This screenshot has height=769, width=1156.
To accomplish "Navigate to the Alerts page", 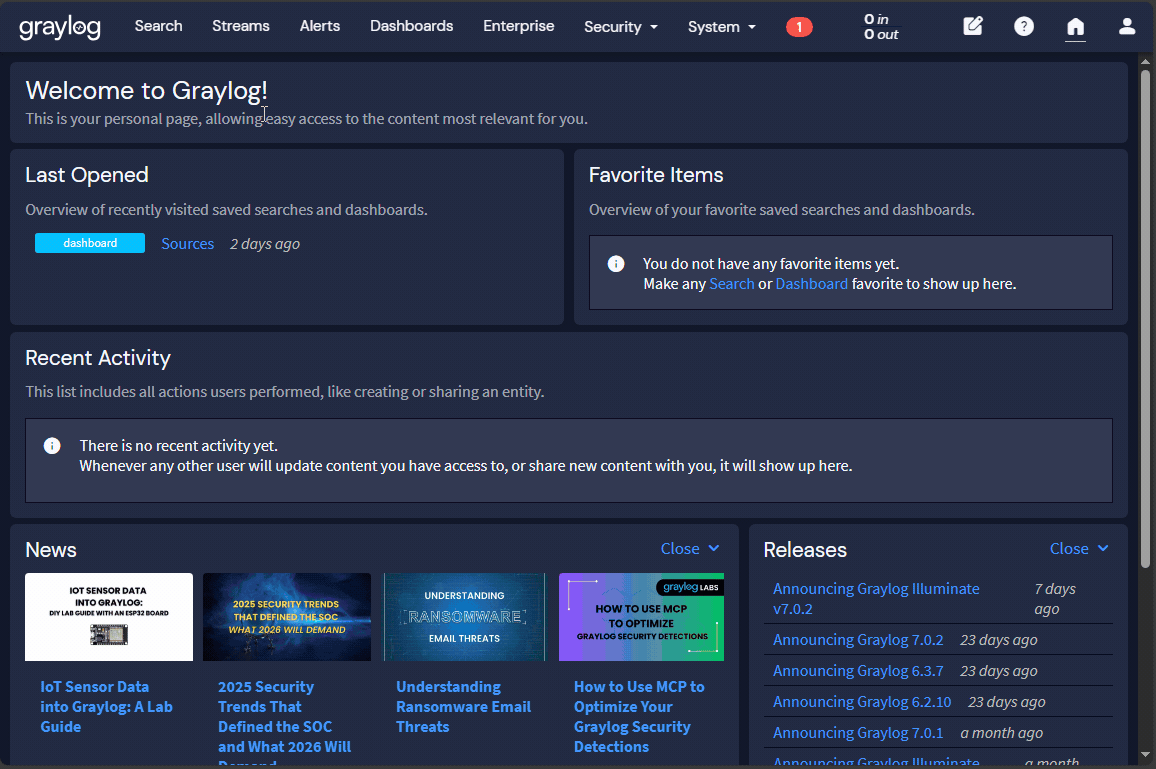I will 320,26.
